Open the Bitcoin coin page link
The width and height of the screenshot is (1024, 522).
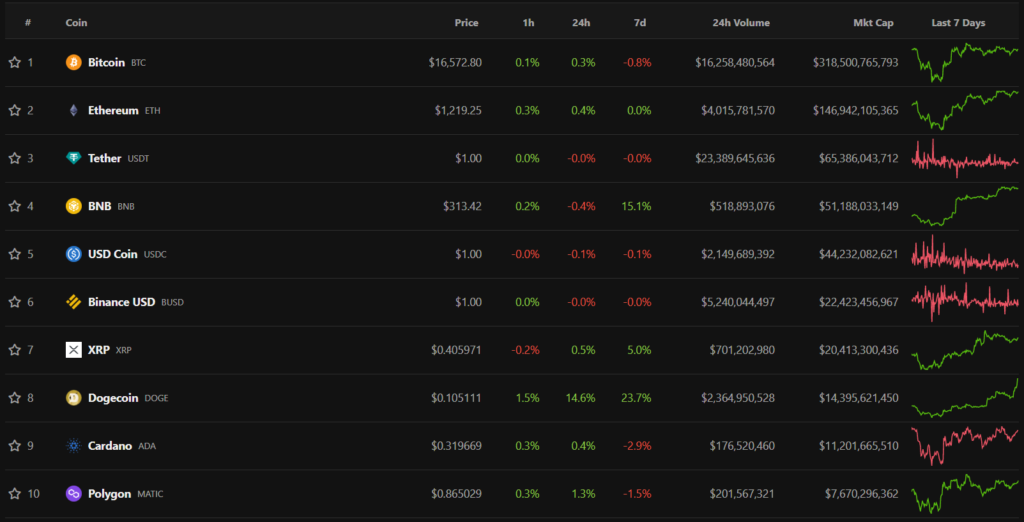pyautogui.click(x=106, y=63)
